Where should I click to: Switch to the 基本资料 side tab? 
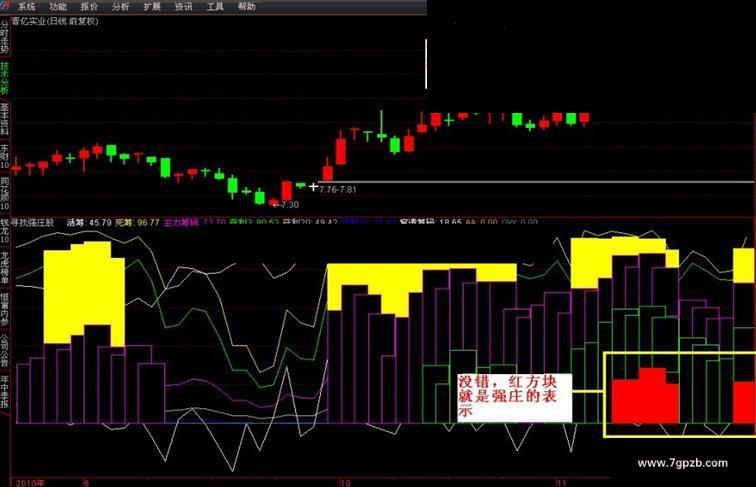tap(4, 119)
